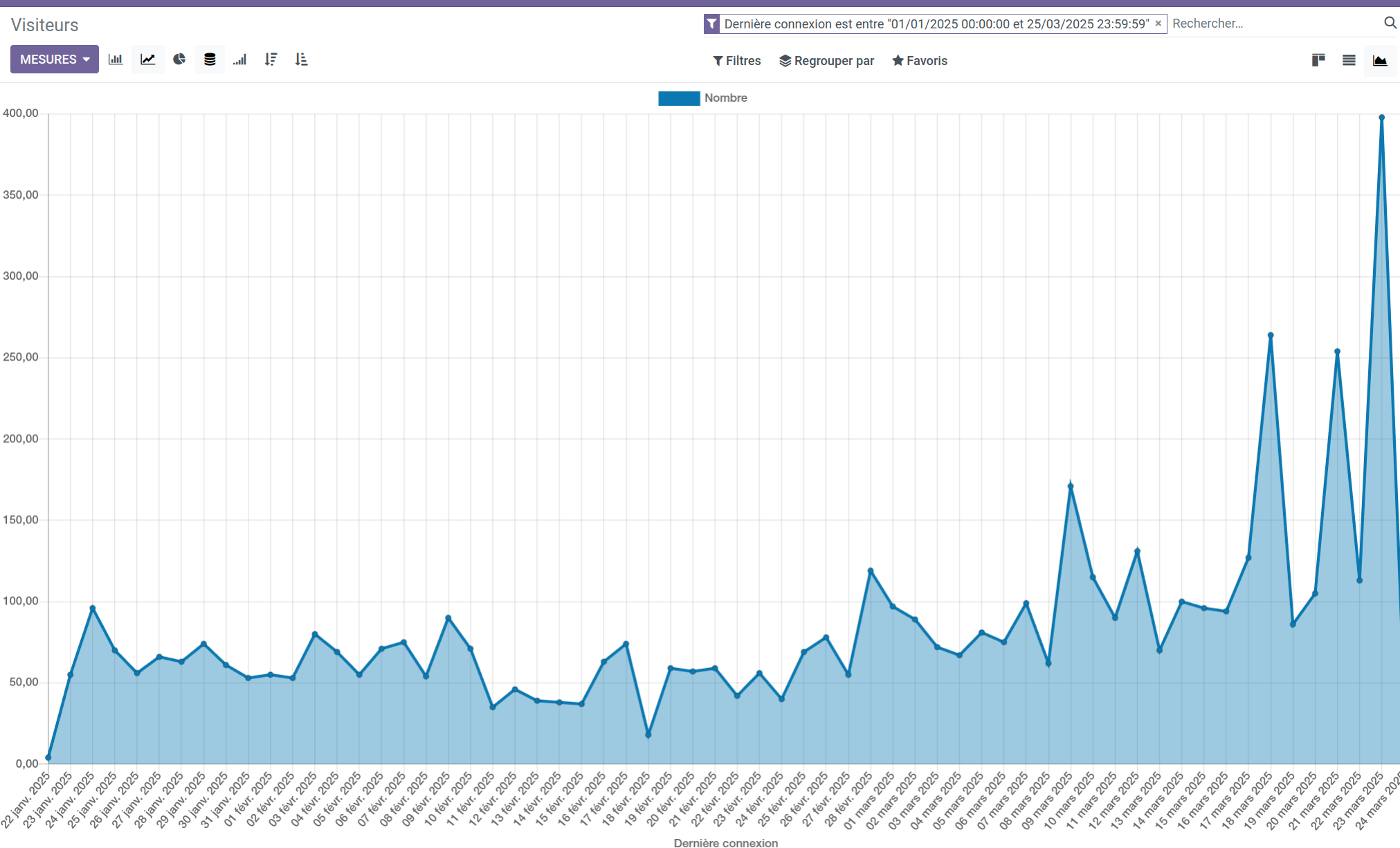Viewport: 1400px width, 848px height.
Task: Toggle cumulative chart mode
Action: click(x=240, y=60)
